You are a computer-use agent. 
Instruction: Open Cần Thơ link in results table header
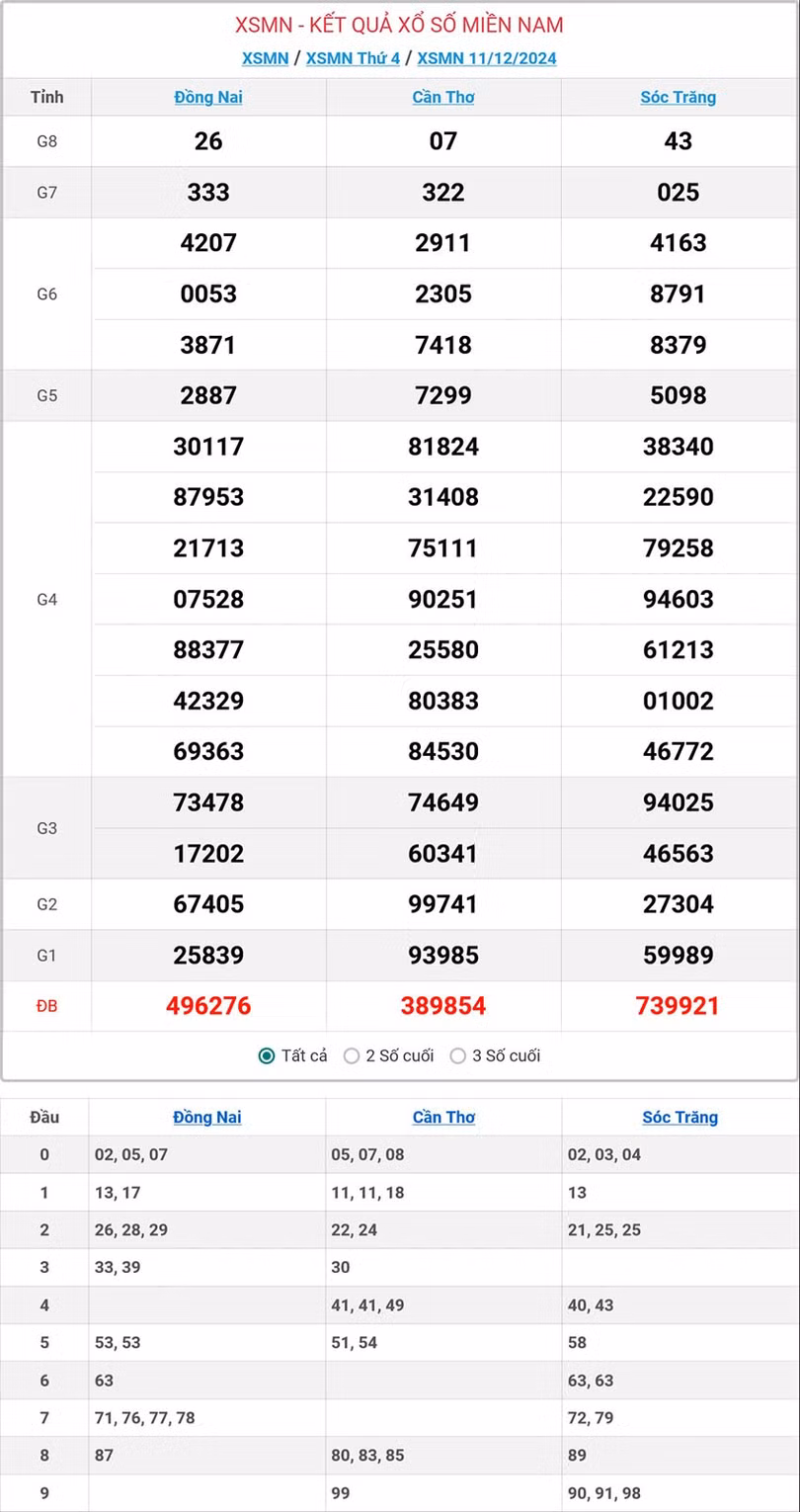[443, 97]
